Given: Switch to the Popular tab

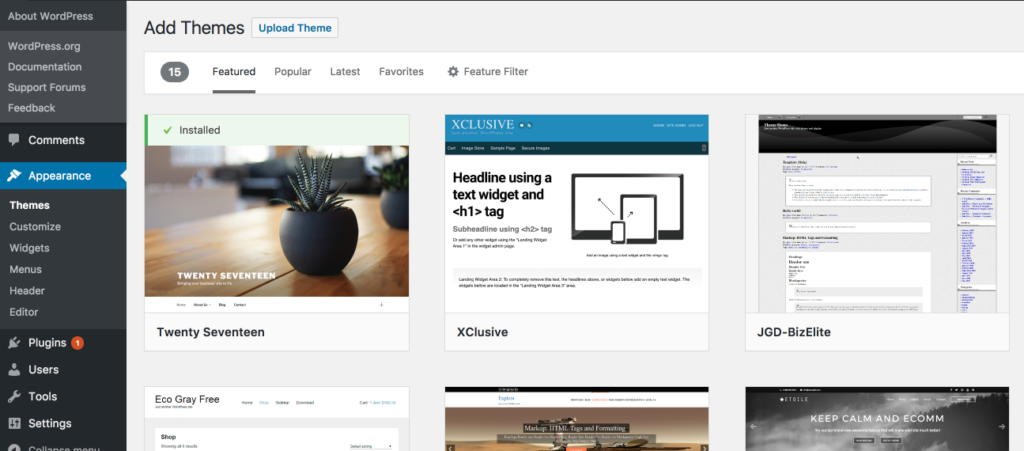Looking at the screenshot, I should pyautogui.click(x=293, y=72).
